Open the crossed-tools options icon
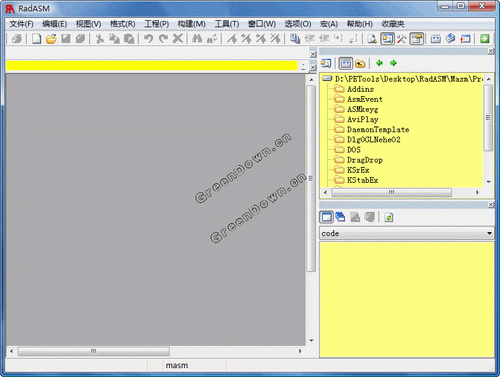The image size is (500, 377). click(402, 39)
